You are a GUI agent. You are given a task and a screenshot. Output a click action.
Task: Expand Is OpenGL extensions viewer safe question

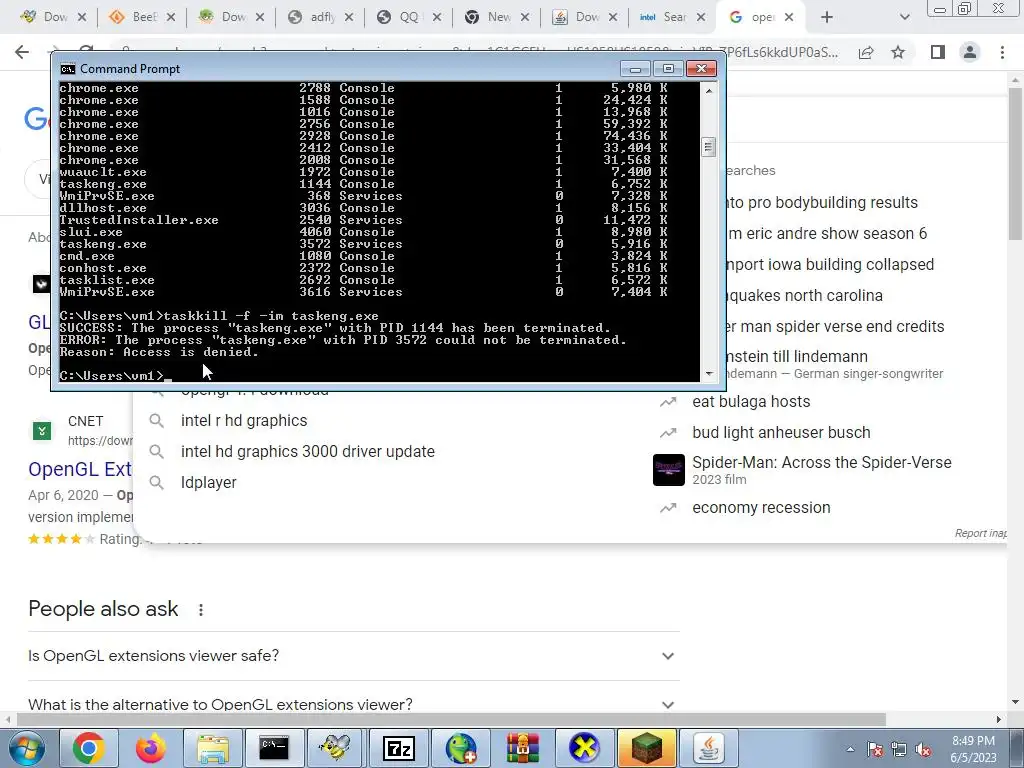353,656
